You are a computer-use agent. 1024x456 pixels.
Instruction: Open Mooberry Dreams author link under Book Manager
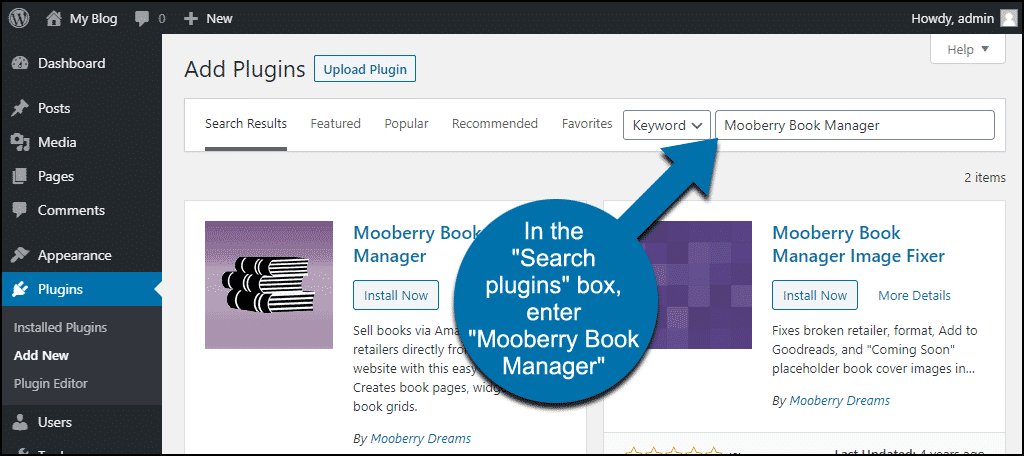tap(421, 438)
